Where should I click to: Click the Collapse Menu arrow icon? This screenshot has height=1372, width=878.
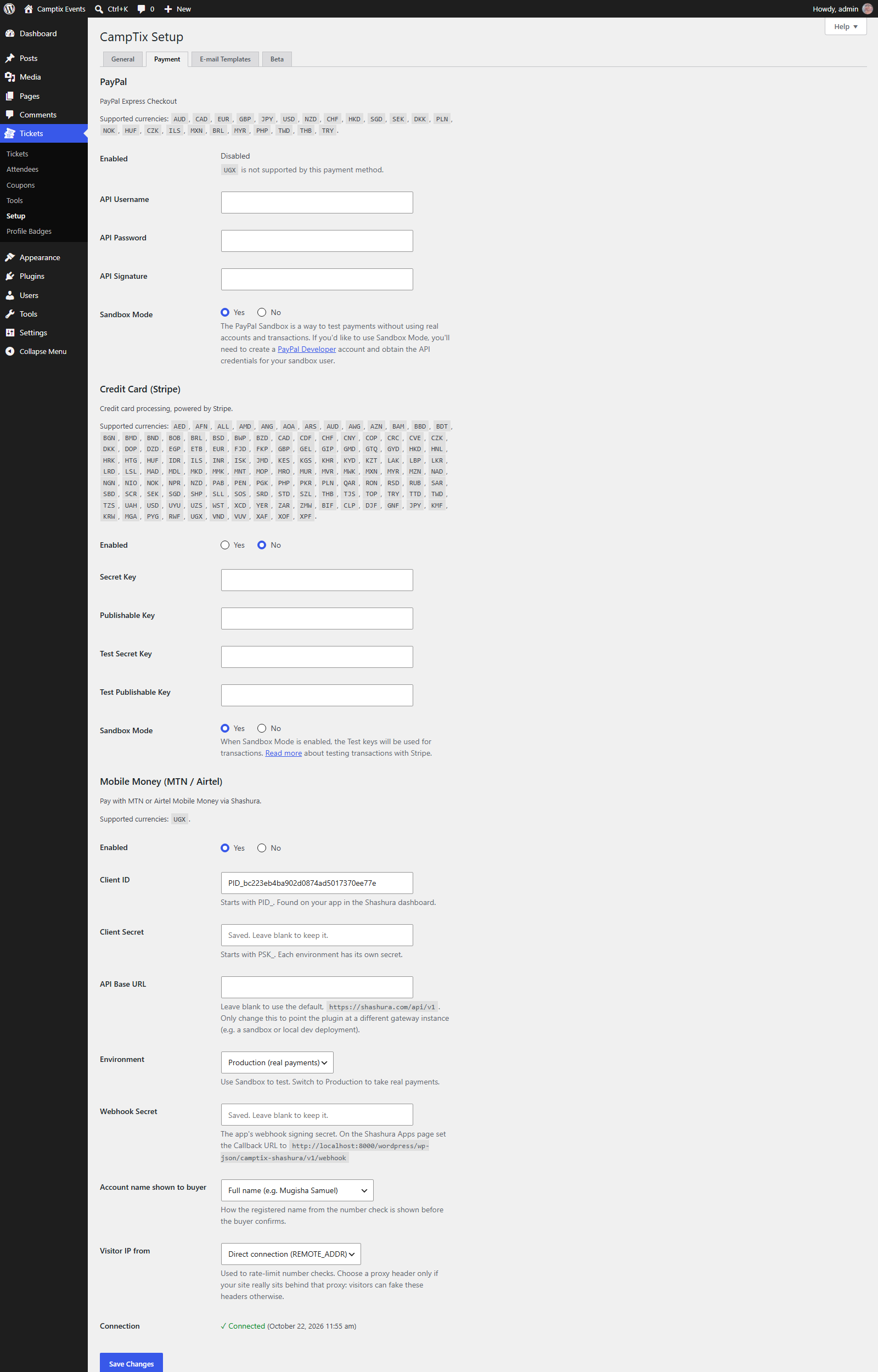pos(10,351)
